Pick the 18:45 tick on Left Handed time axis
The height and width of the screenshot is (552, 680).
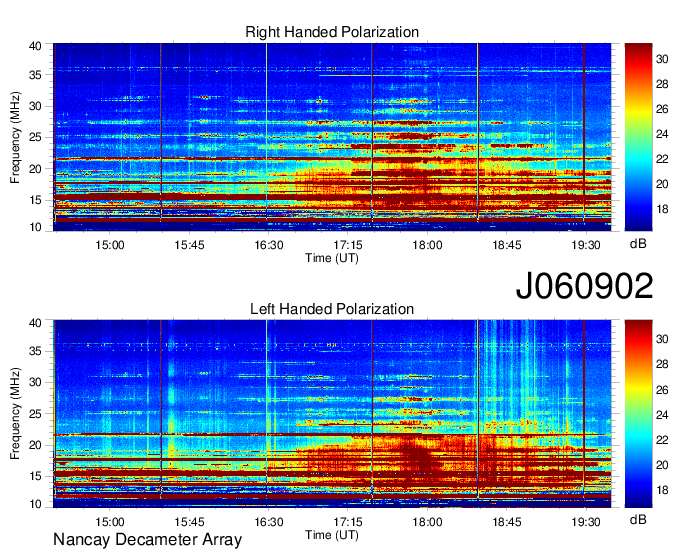[507, 522]
